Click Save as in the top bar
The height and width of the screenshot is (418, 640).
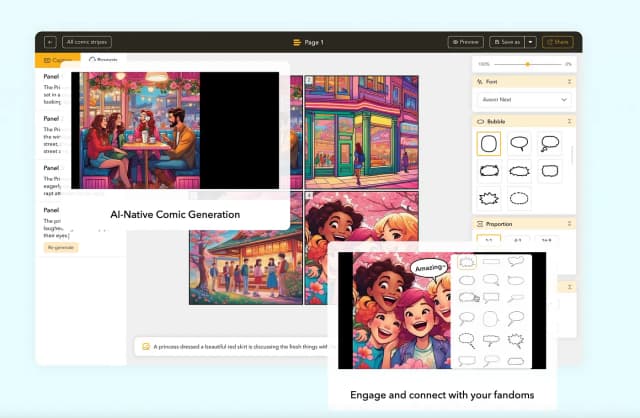click(507, 42)
